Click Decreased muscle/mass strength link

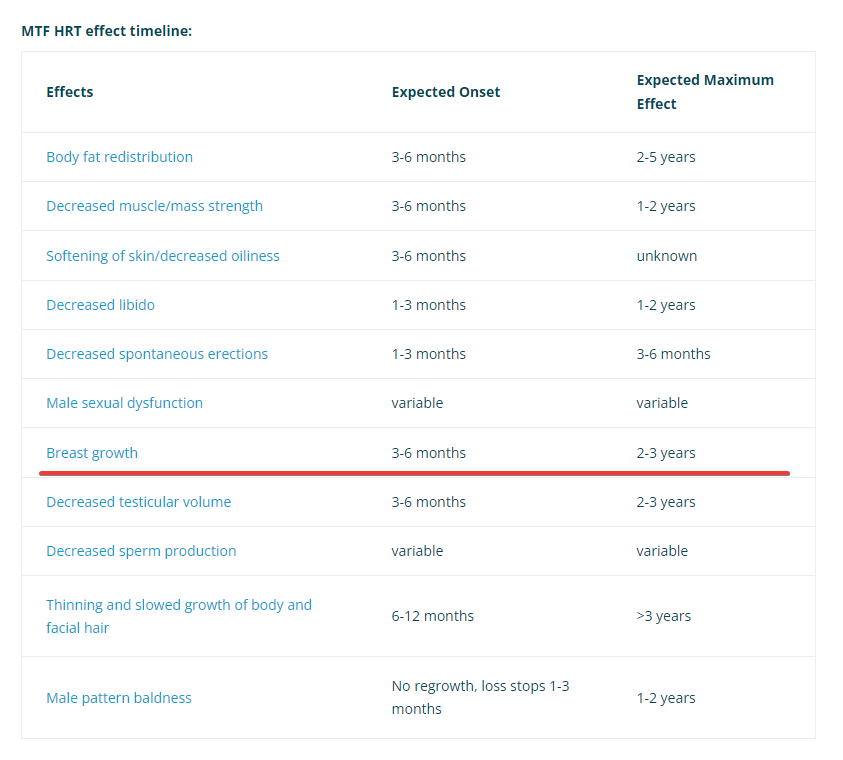click(x=154, y=206)
